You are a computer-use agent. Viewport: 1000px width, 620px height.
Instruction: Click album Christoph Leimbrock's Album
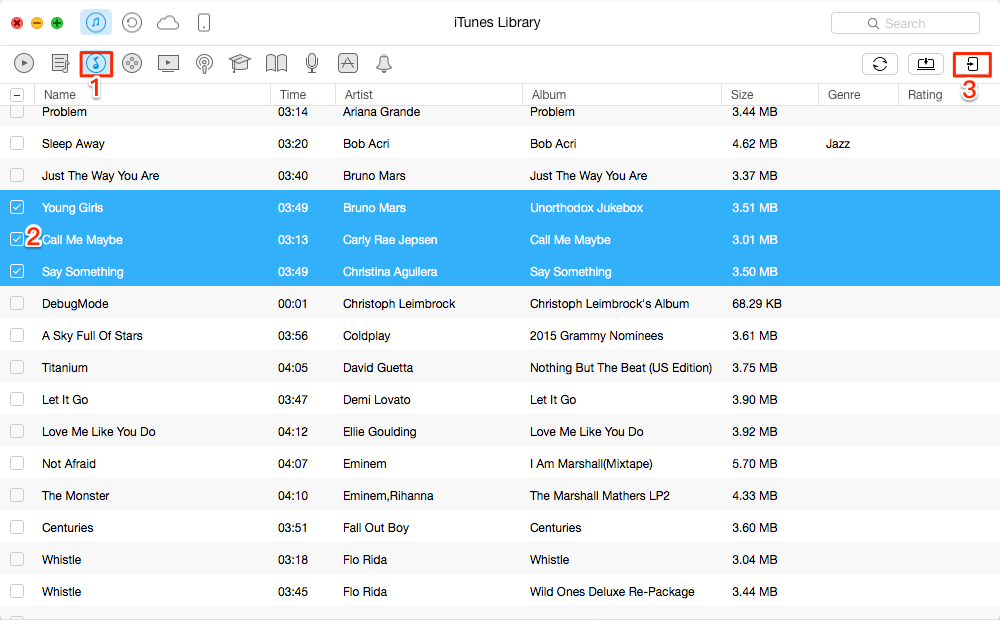point(609,304)
